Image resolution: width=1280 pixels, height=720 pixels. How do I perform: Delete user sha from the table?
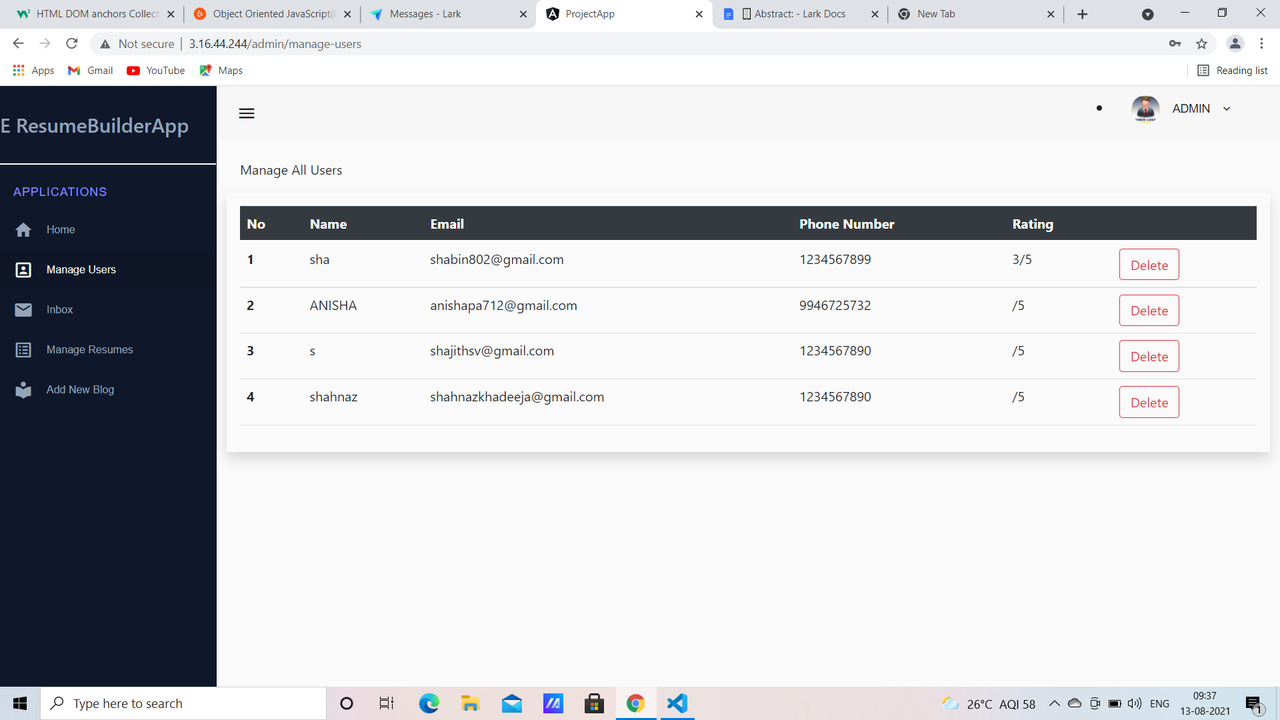tap(1148, 264)
